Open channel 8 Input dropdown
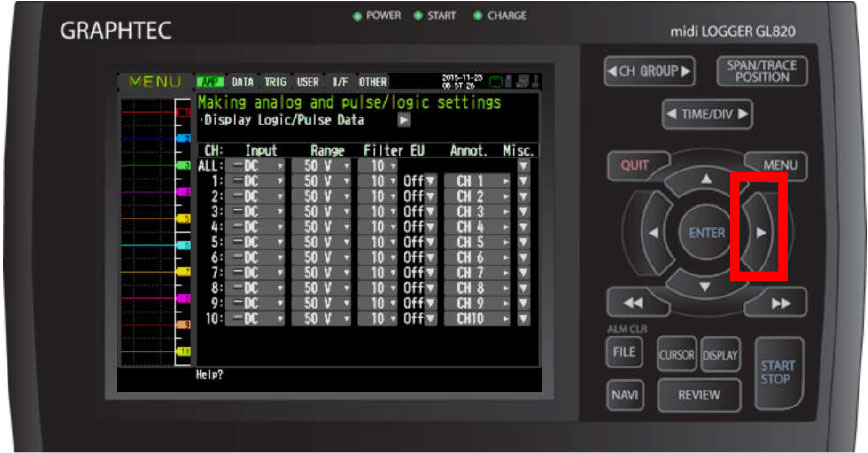This screenshot has height=453, width=868. tap(257, 287)
